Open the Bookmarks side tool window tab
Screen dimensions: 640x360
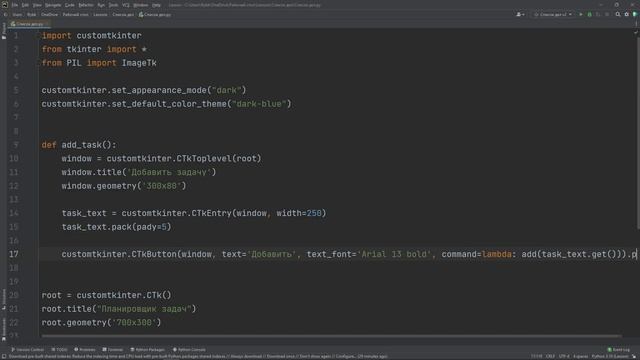[4, 329]
